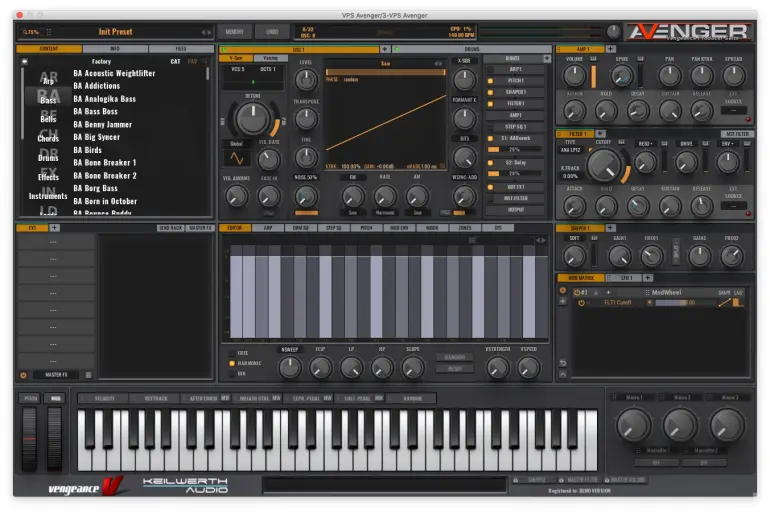Screen dimensions: 770x512
Task: Select the BA Analogika Bass preset
Action: point(105,99)
